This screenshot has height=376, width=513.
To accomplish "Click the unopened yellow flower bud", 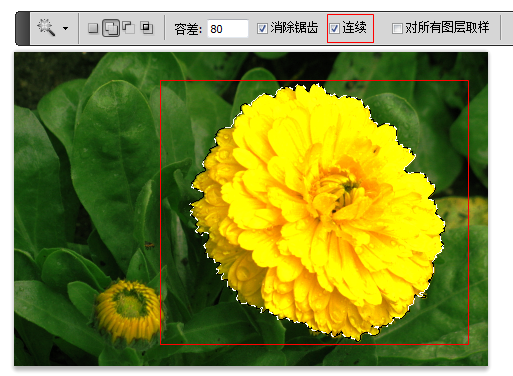I will [128, 312].
